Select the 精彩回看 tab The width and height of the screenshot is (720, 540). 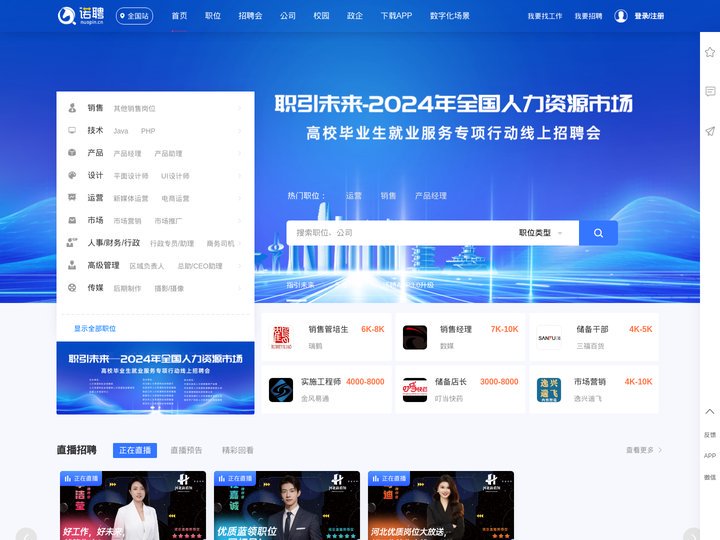point(238,450)
